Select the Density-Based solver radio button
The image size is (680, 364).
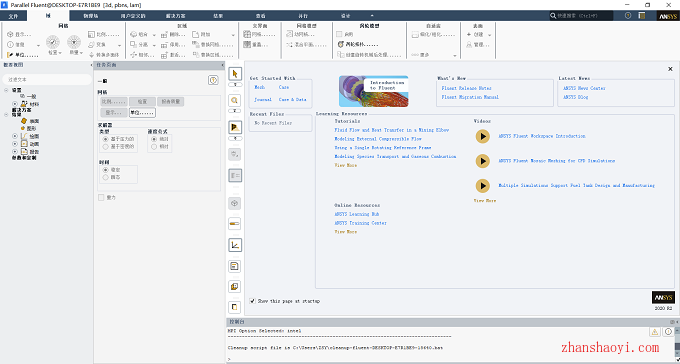[x=105, y=147]
